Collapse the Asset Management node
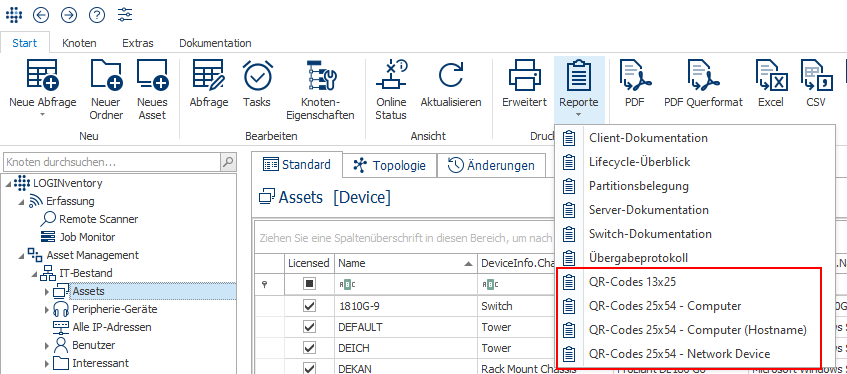The image size is (847, 374). click(21, 255)
